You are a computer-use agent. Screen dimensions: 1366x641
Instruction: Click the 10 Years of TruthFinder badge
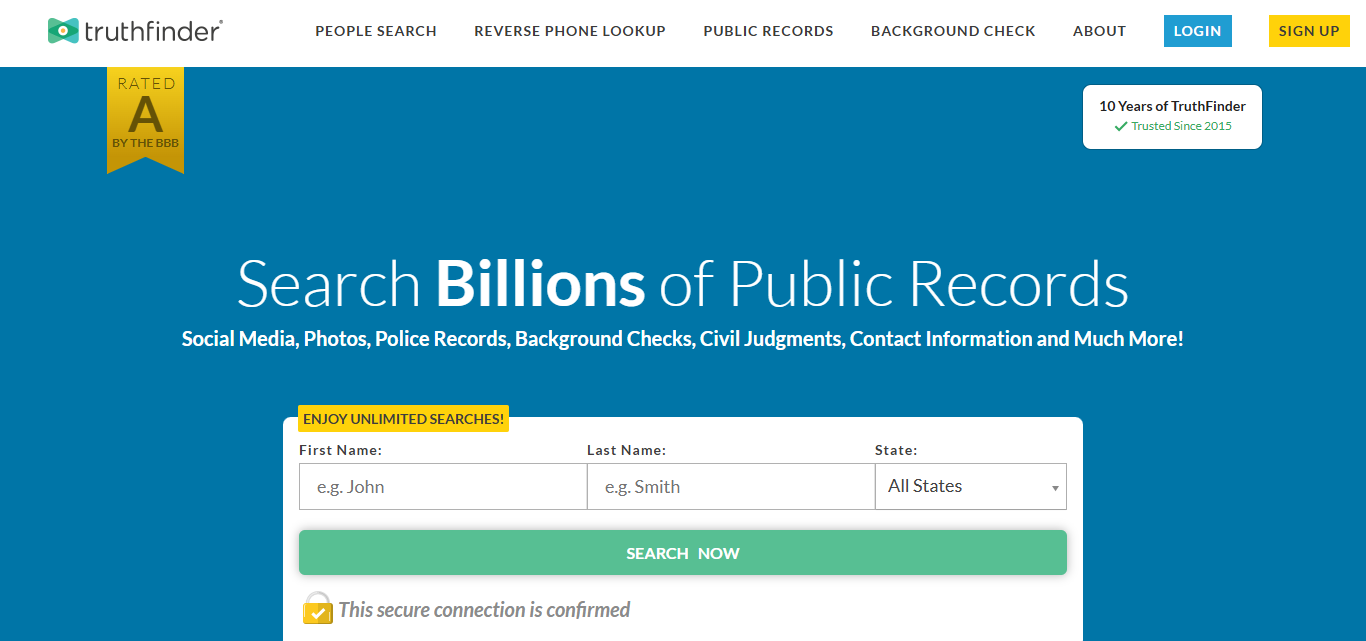1173,117
